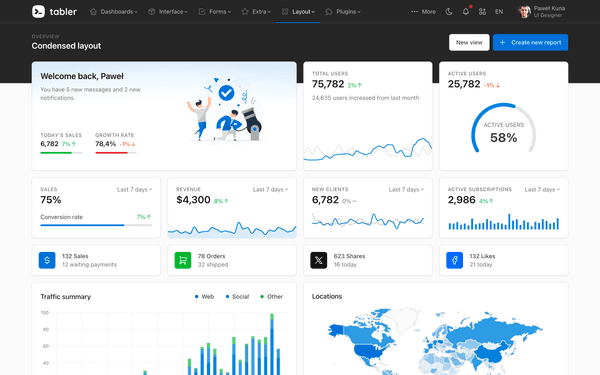
Task: Toggle the Other legend in Traffic summary
Action: pos(271,297)
